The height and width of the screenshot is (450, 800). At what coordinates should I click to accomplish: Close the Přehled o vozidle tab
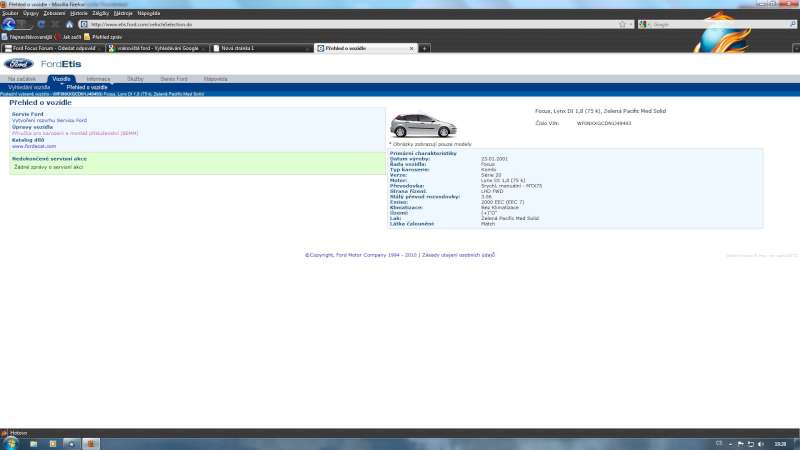411,48
